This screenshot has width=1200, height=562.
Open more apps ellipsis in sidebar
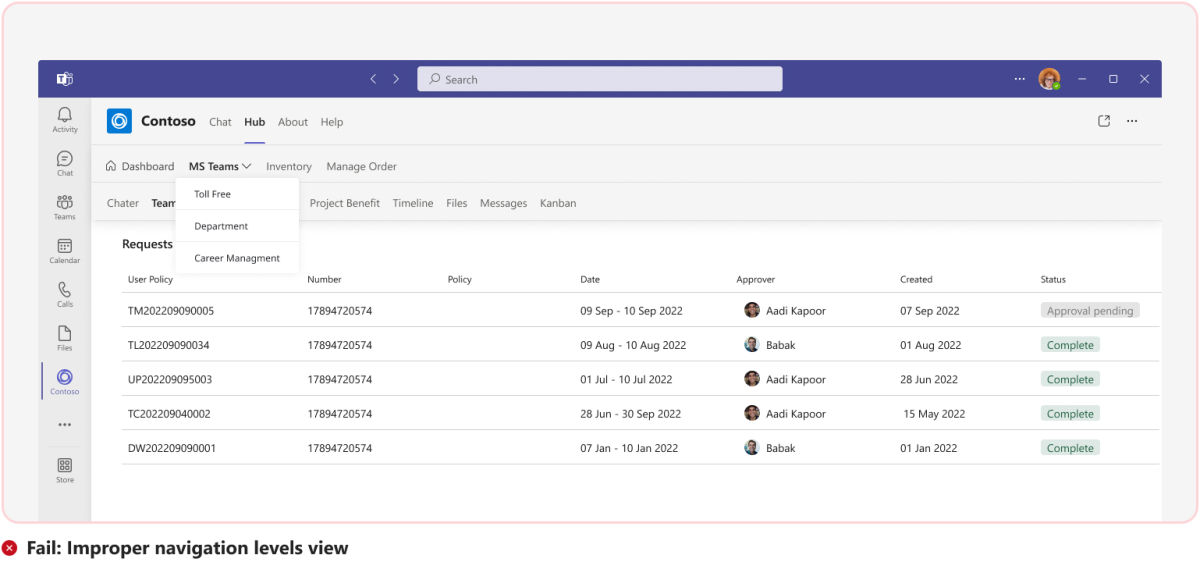pos(65,425)
